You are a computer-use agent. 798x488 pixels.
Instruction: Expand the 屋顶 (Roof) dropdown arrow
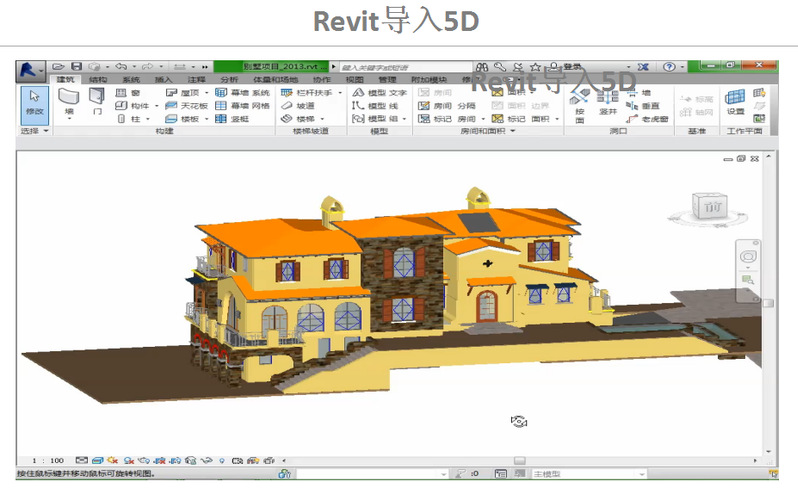pos(207,92)
